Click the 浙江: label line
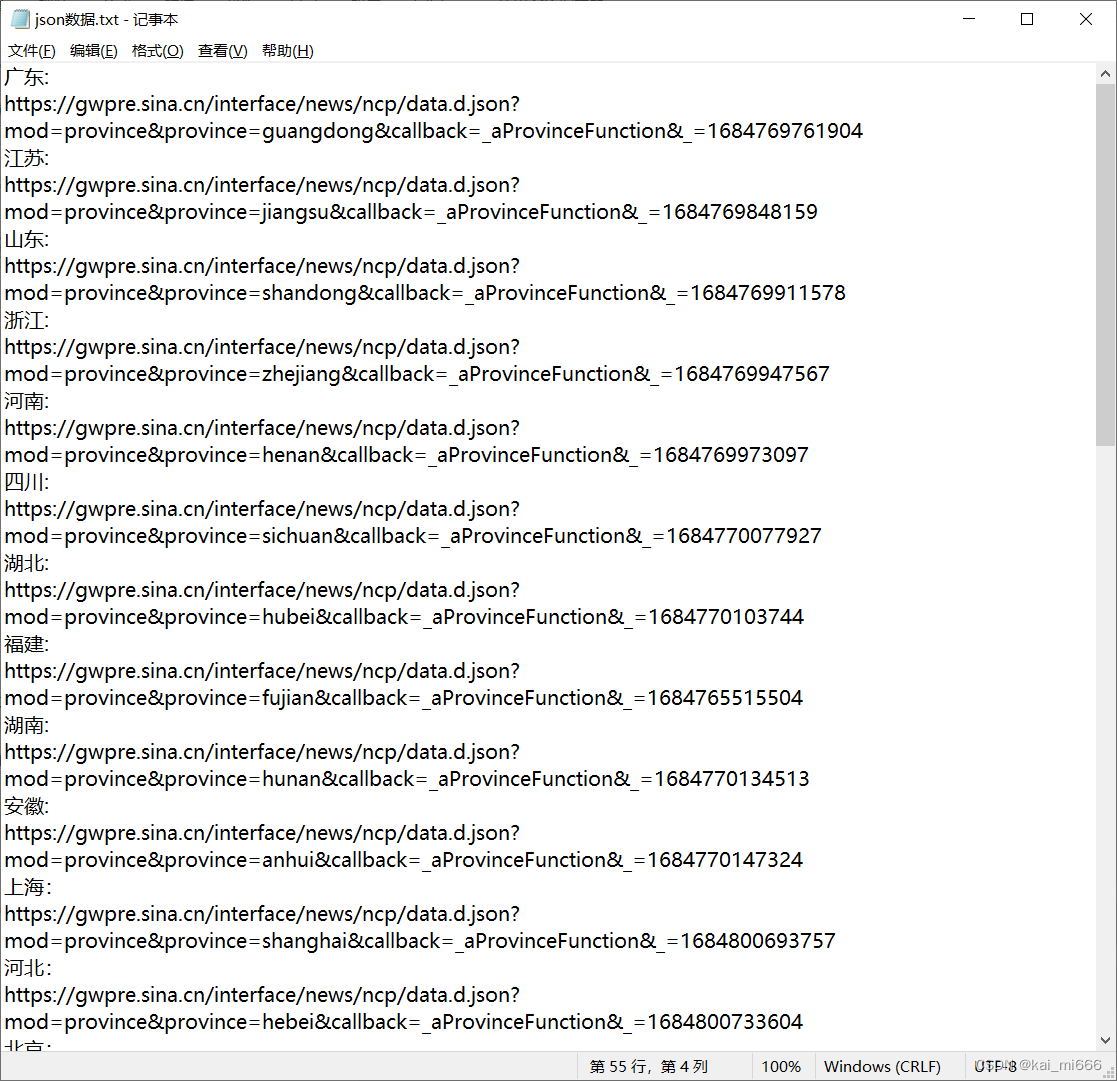 [27, 320]
